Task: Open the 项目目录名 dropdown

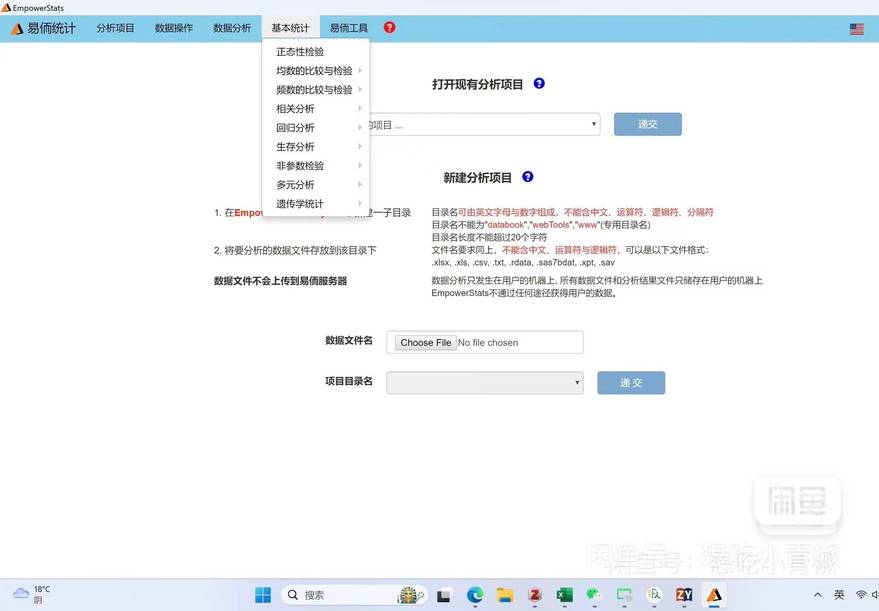Action: click(x=485, y=383)
